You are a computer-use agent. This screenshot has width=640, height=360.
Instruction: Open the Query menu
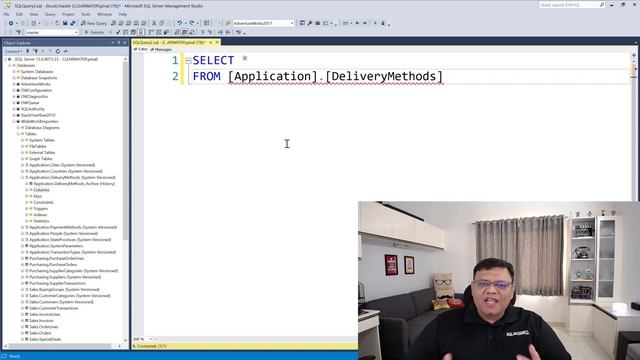click(x=50, y=14)
